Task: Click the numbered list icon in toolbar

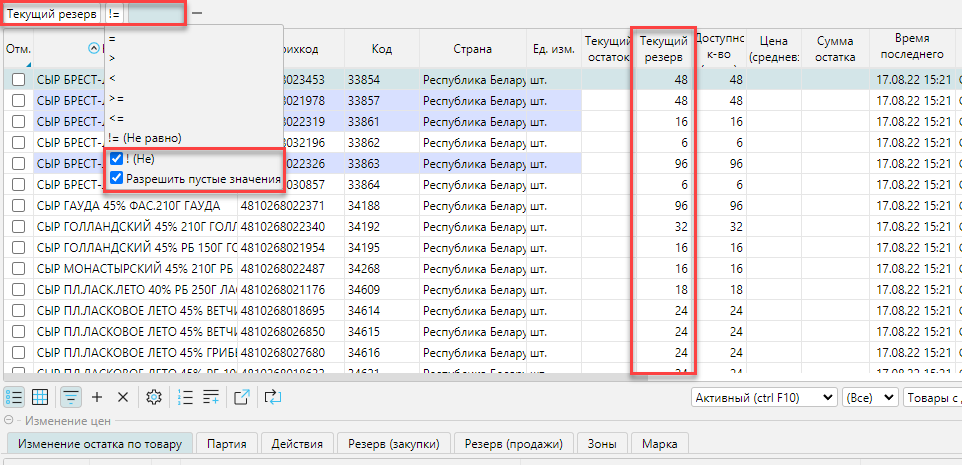Action: coord(184,397)
